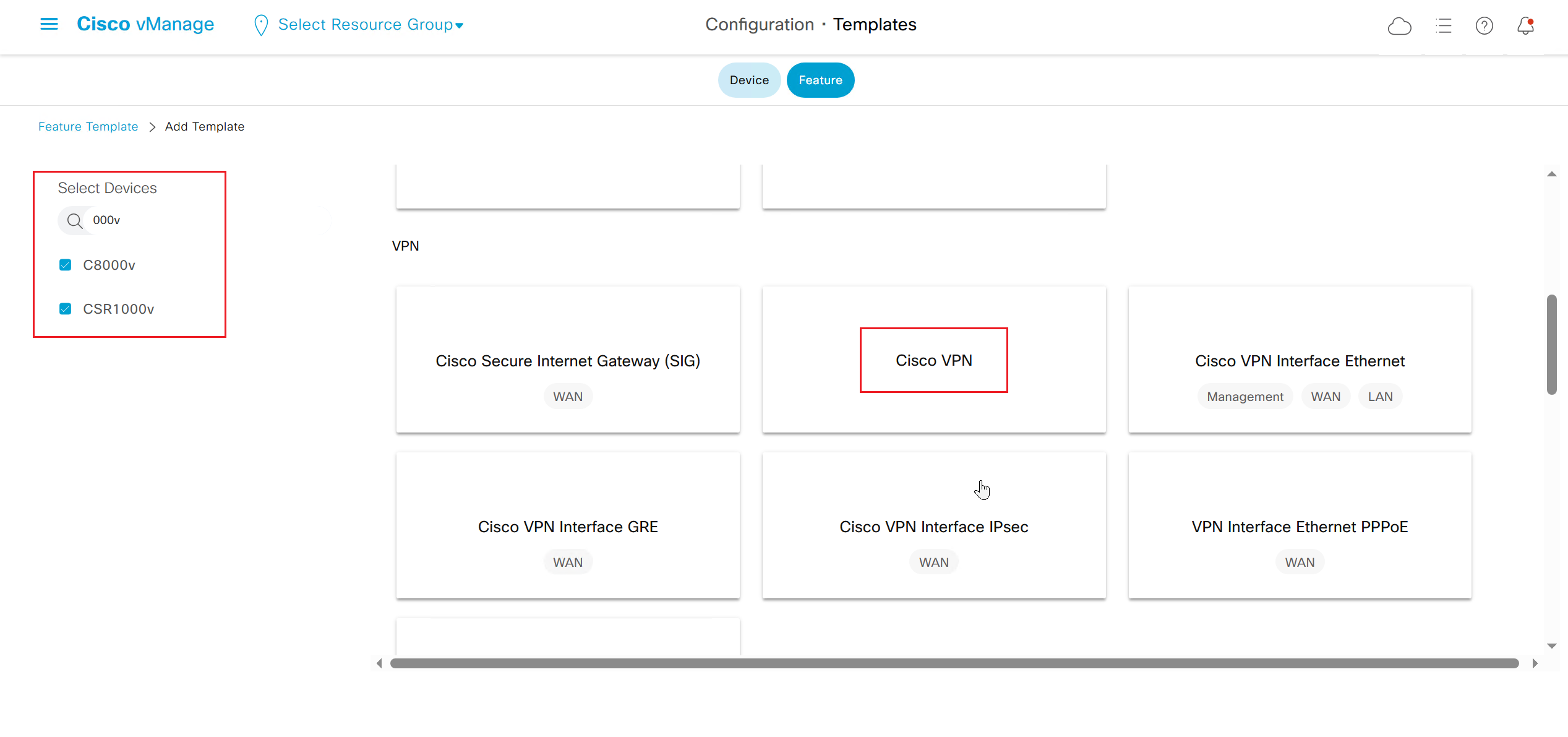Select the Feature tab
The image size is (1568, 737).
(820, 80)
